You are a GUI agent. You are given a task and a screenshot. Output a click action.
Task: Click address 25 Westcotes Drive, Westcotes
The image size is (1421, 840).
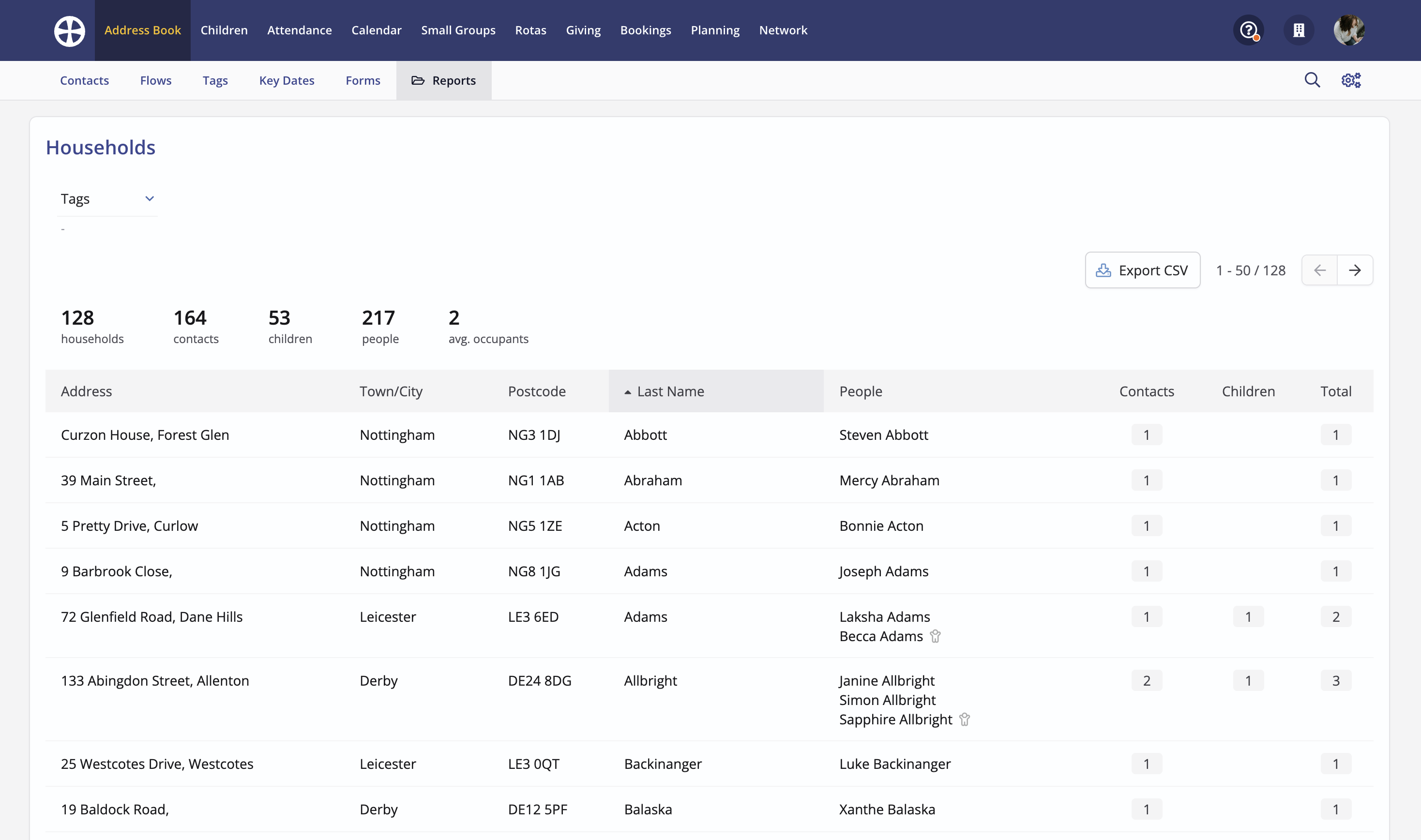click(157, 764)
